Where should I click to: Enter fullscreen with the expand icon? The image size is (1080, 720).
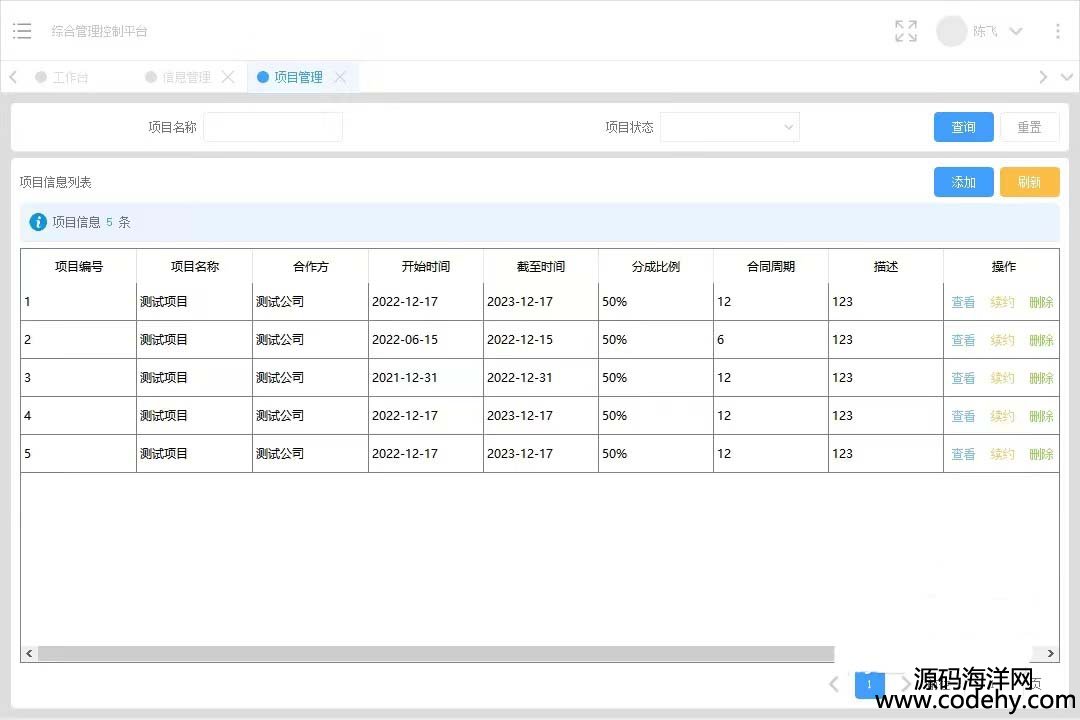pyautogui.click(x=906, y=31)
